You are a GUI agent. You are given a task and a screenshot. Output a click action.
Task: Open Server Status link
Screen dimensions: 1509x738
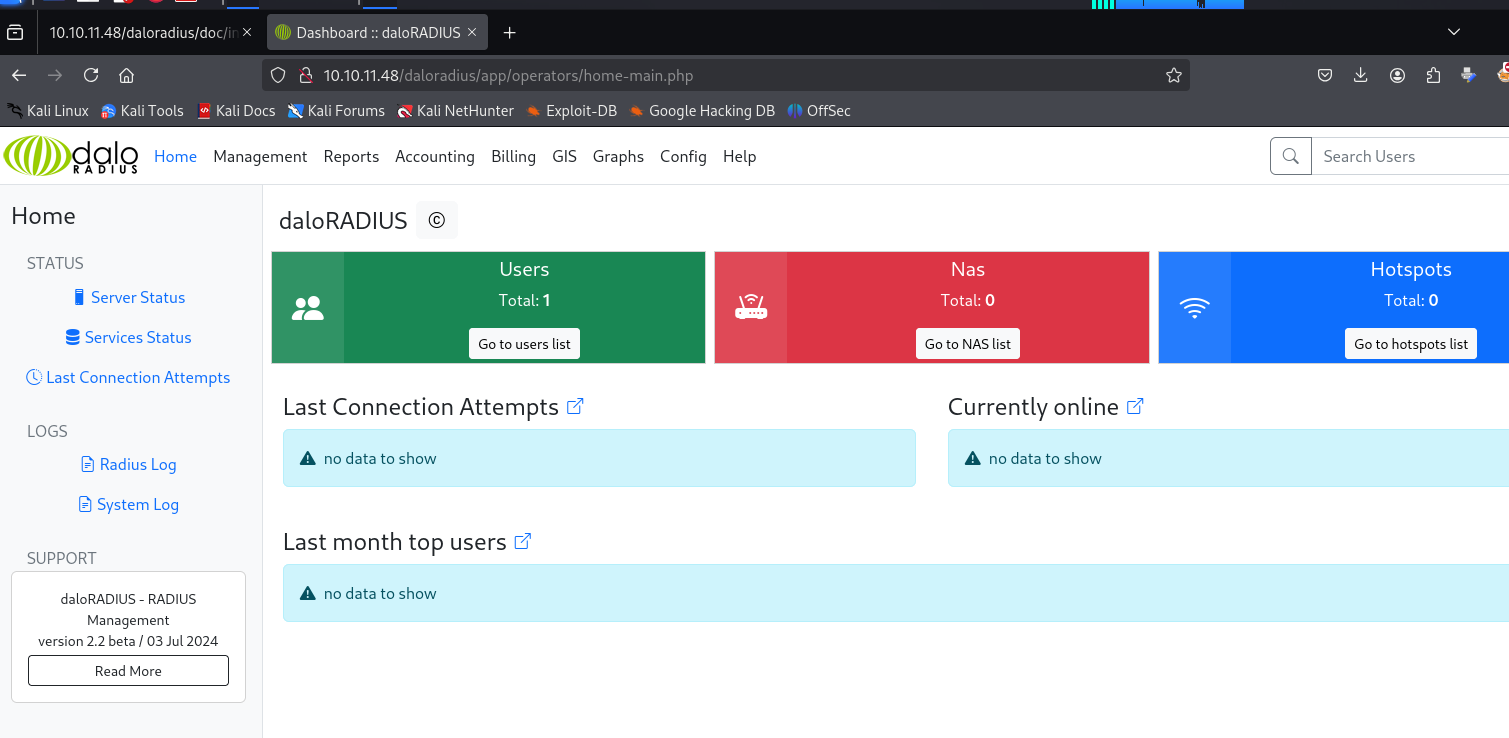tap(129, 297)
